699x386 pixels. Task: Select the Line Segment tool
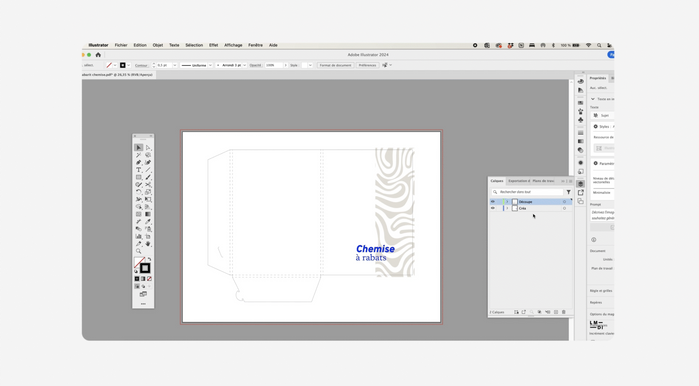tap(148, 170)
